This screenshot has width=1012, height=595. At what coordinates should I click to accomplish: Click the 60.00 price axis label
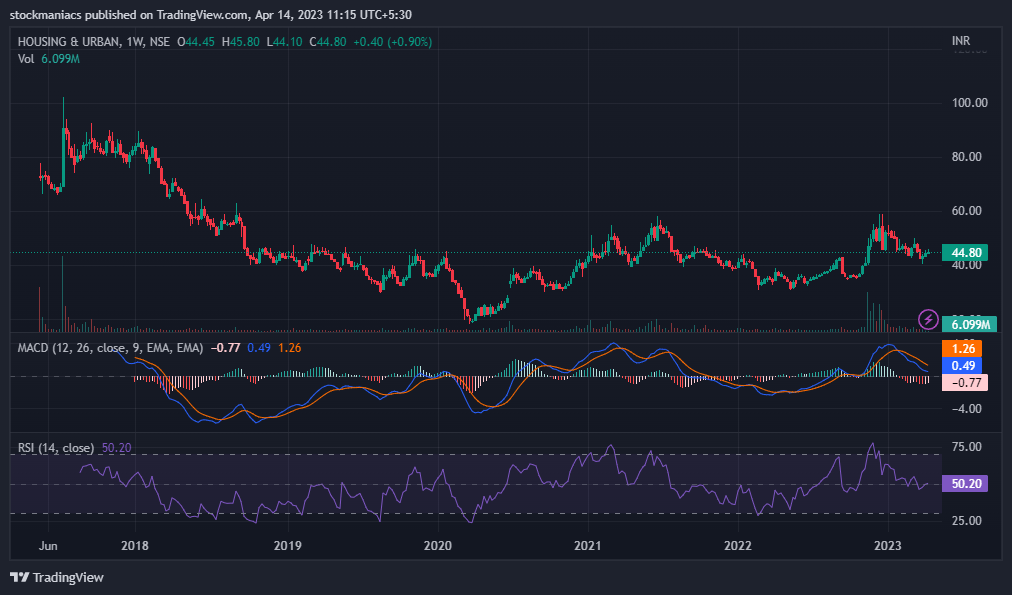coord(966,211)
